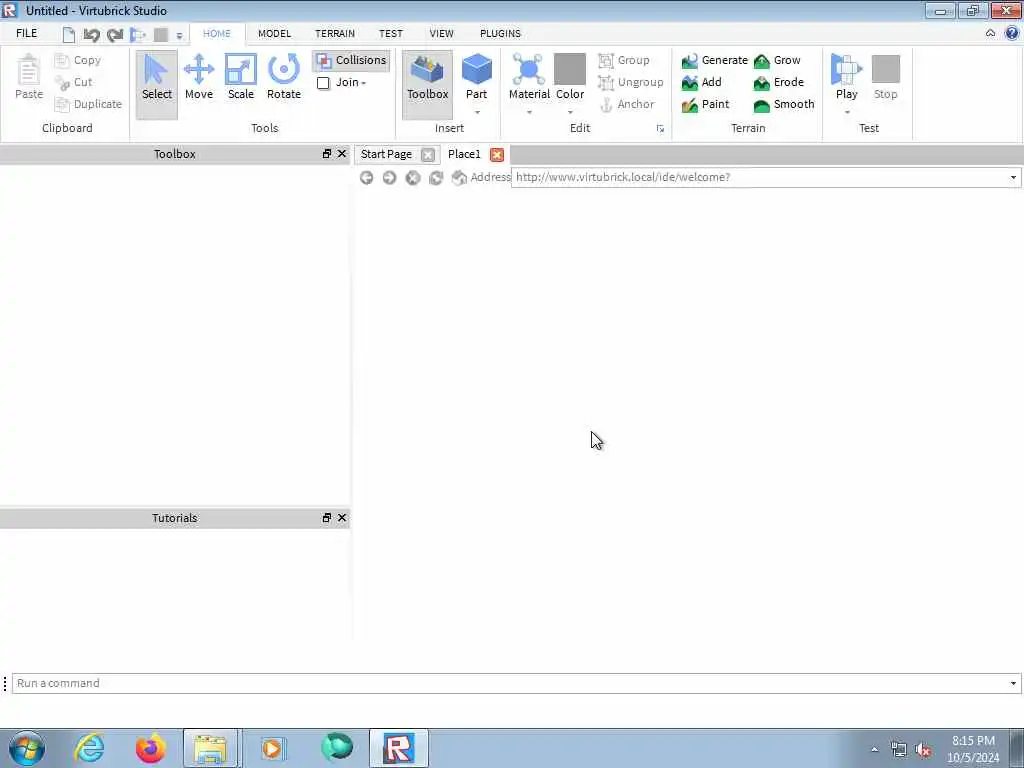This screenshot has height=768, width=1024.
Task: Click the Home icon next to Address
Action: 459,178
